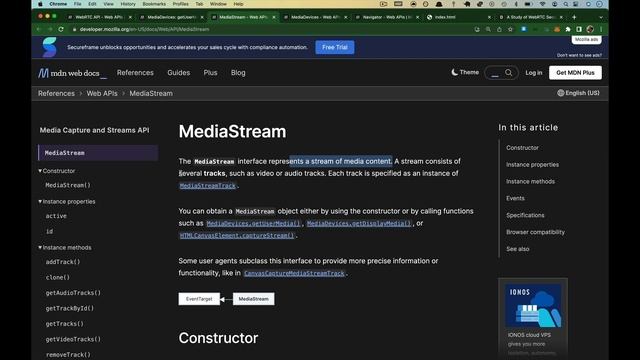640x360 pixels.
Task: Open macOS Spotlight search icon
Action: pyautogui.click(x=566, y=4)
